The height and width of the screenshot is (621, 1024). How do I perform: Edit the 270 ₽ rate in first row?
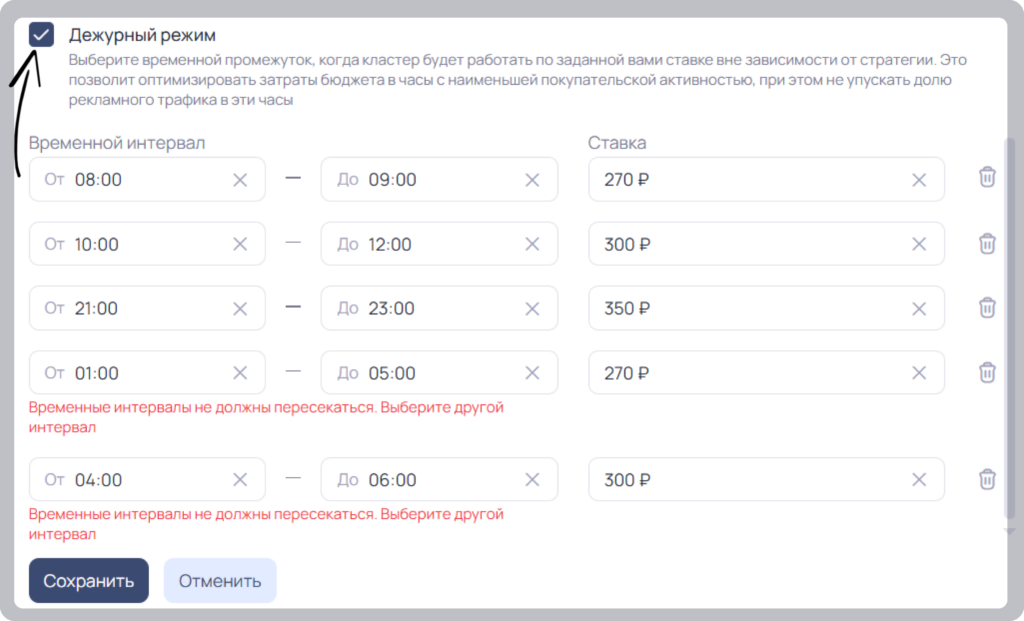pos(766,180)
